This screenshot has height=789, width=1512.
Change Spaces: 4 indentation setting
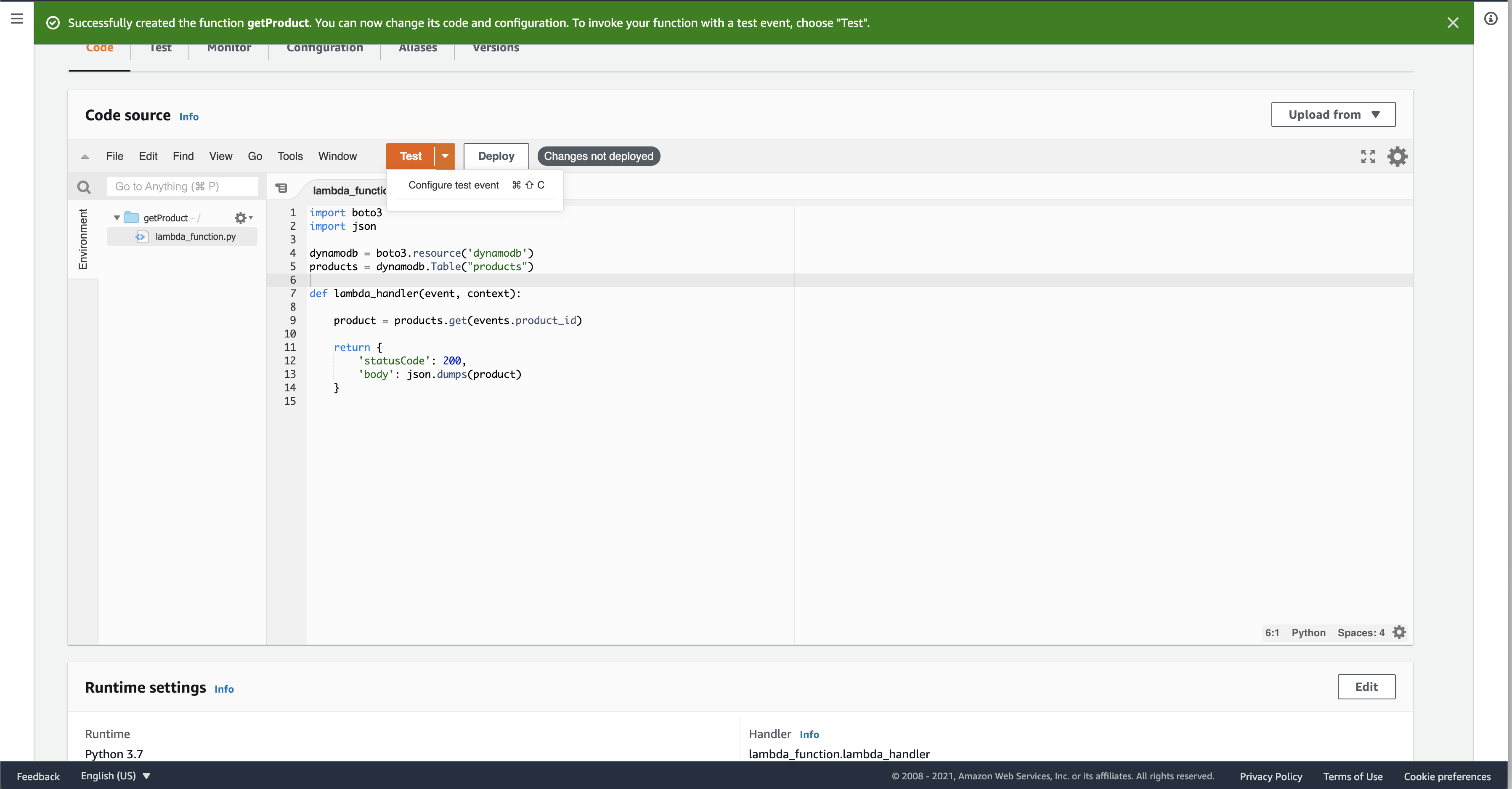tap(1361, 633)
